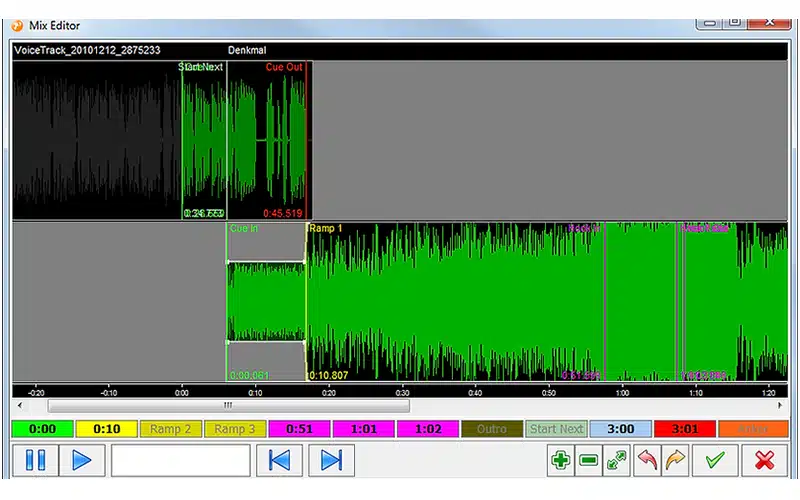The image size is (800, 500).
Task: Click the magenta 1:02 marker button
Action: point(428,429)
